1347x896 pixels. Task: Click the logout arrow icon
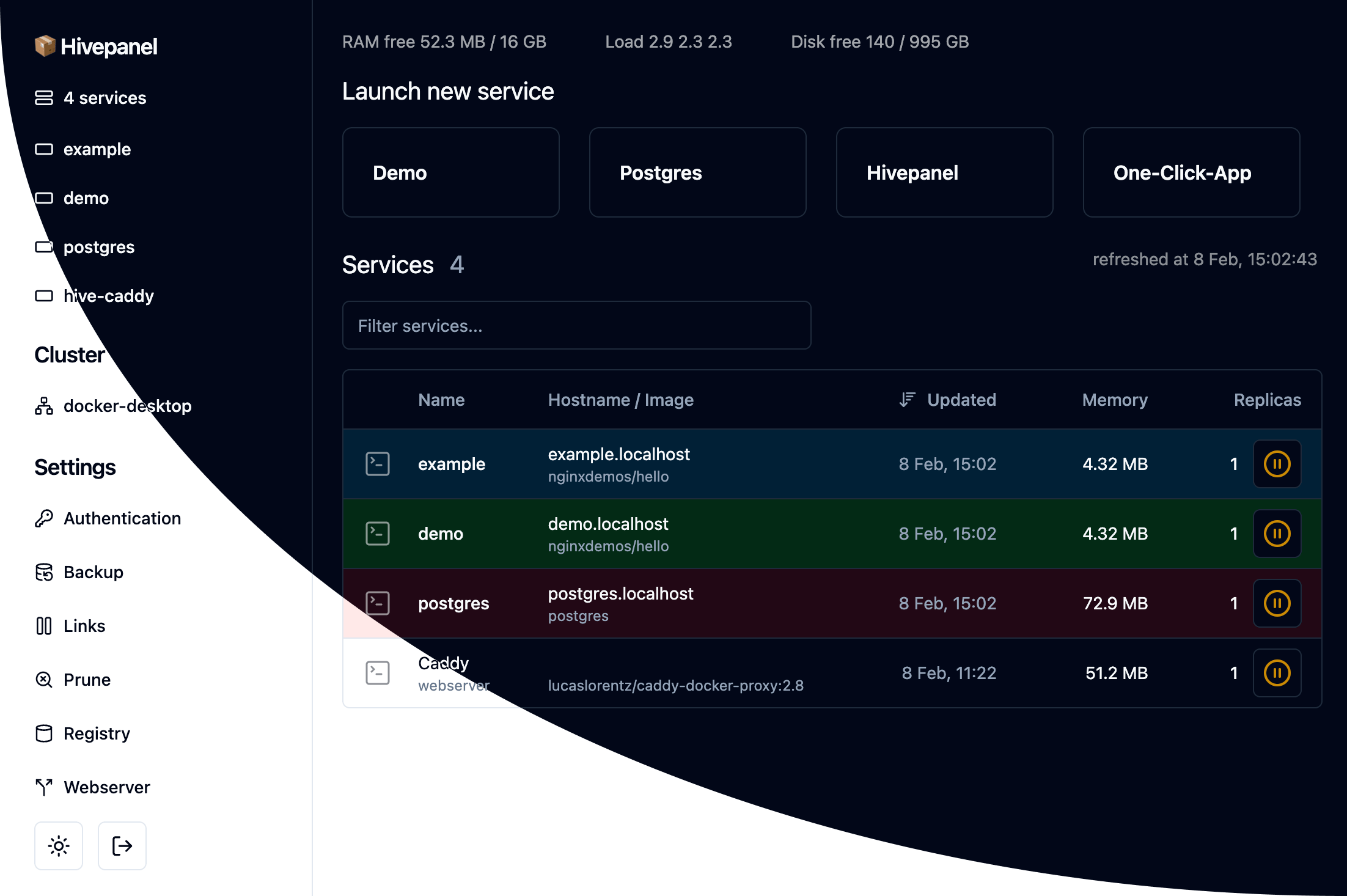tap(122, 846)
